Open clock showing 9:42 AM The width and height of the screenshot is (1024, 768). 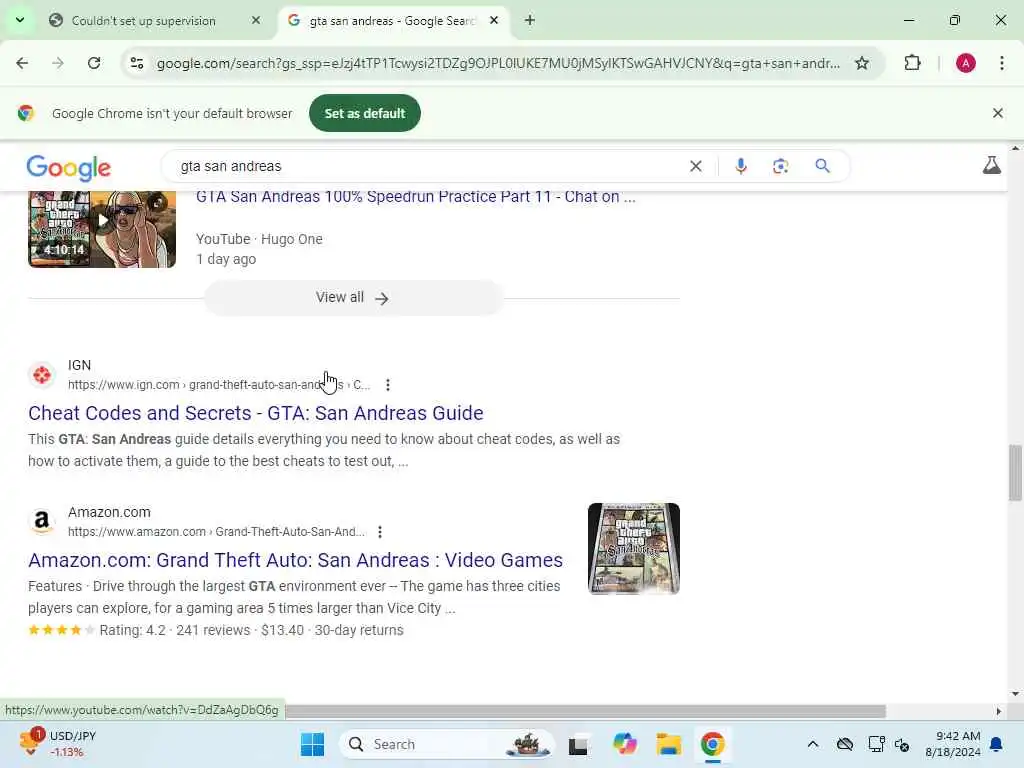point(953,744)
